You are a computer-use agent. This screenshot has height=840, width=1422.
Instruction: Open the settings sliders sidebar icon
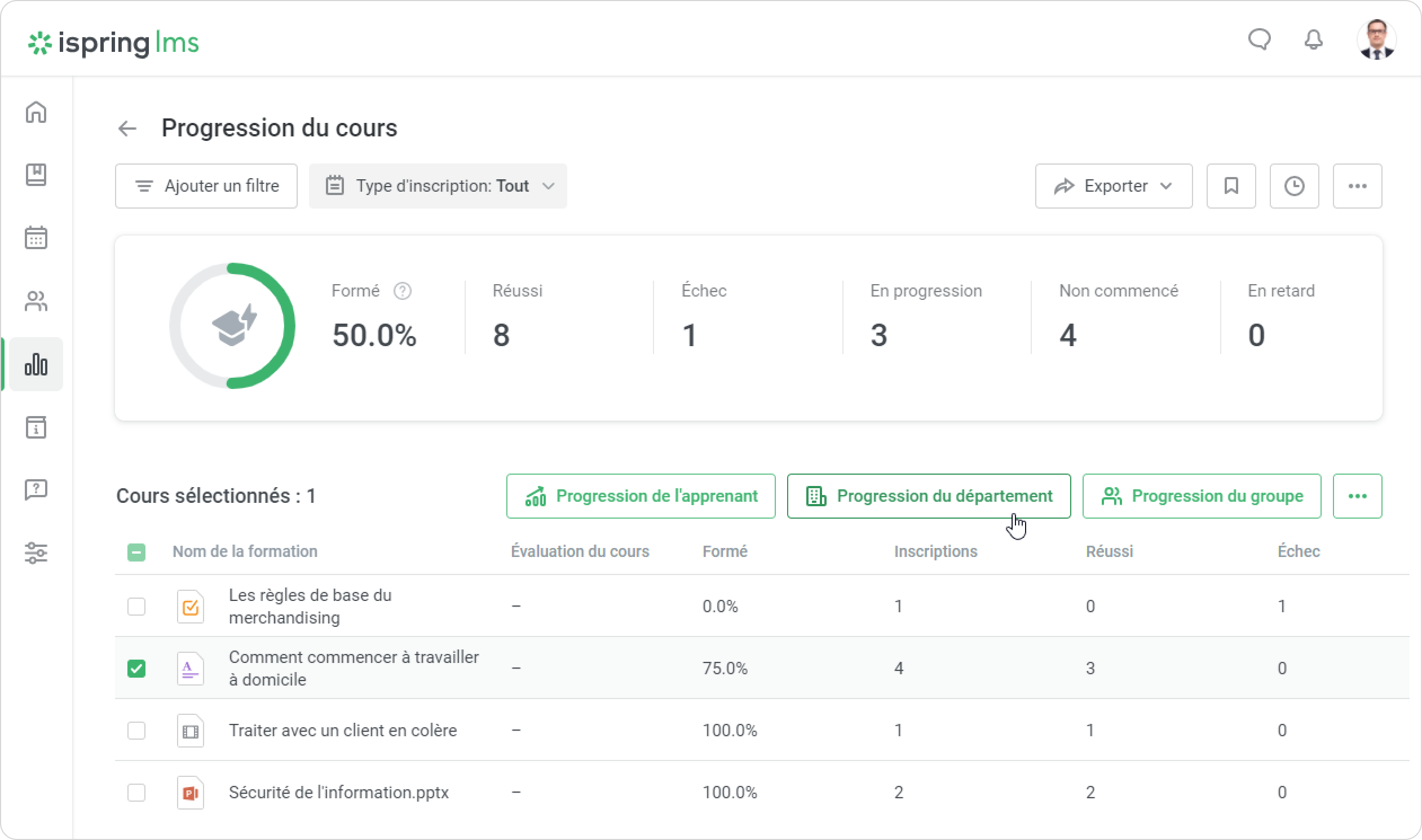coord(36,552)
